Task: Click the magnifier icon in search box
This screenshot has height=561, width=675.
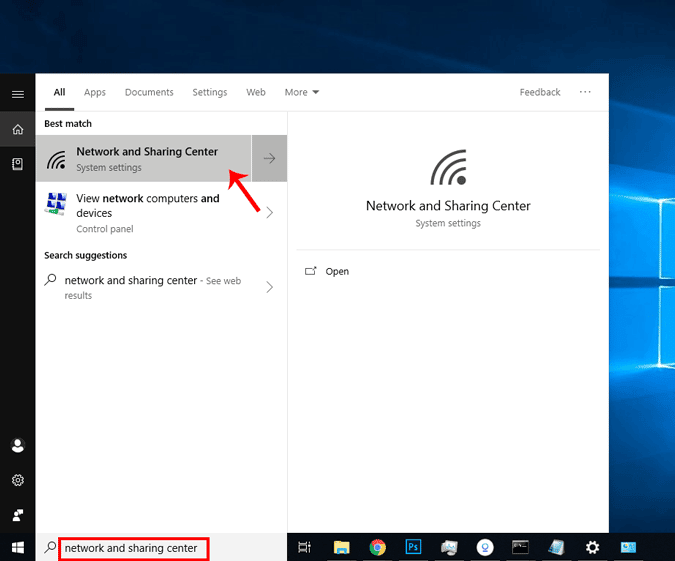Action: pyautogui.click(x=50, y=548)
